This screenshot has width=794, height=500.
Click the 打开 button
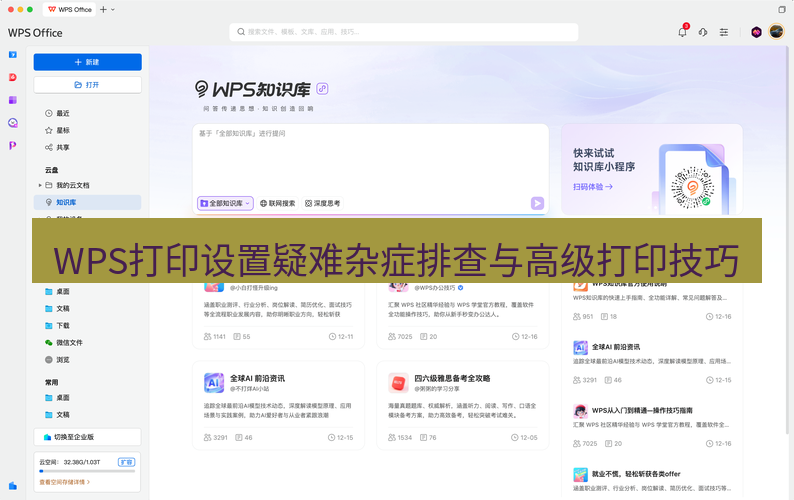(x=88, y=85)
